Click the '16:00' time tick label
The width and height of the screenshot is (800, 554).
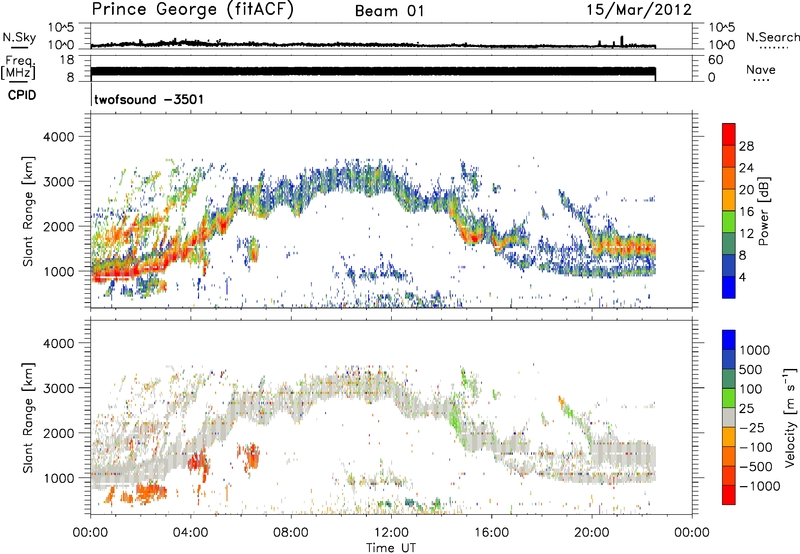point(491,533)
